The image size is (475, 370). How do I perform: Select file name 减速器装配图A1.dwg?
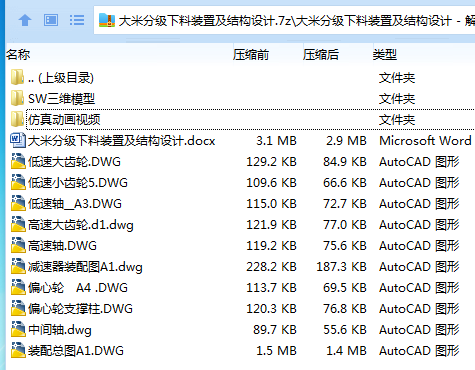(85, 267)
